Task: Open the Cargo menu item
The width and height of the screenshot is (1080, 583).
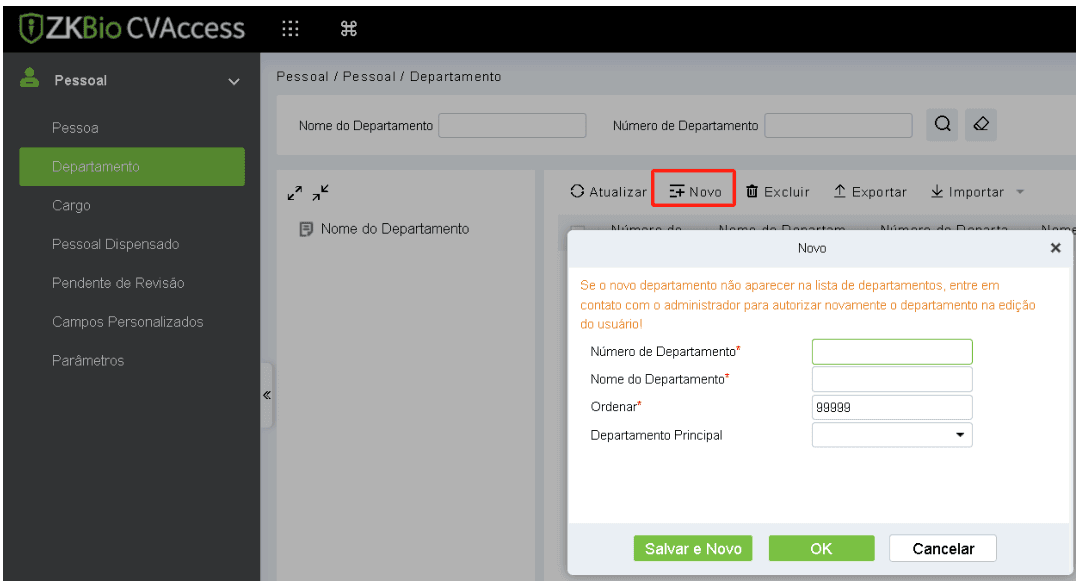Action: click(x=71, y=205)
